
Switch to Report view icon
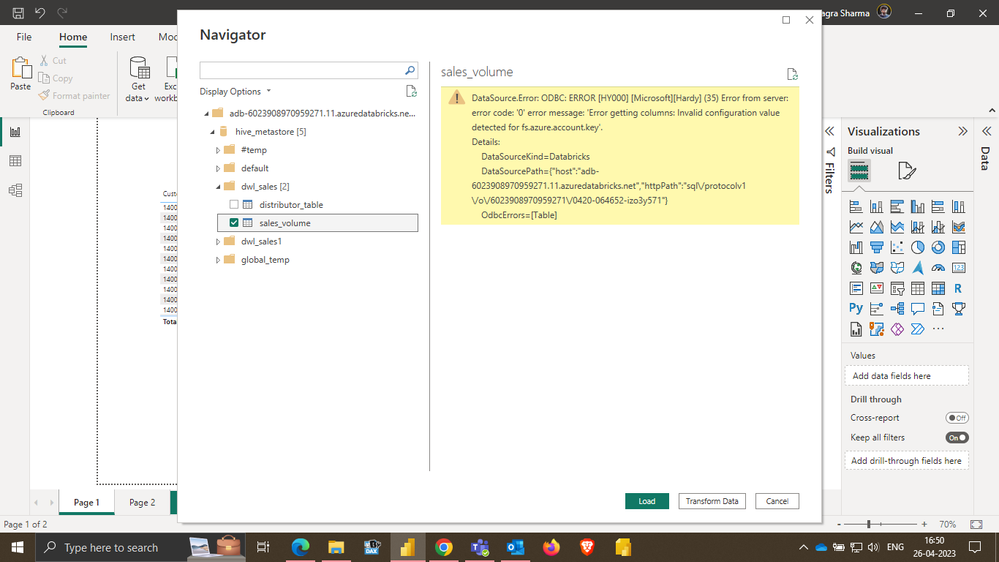[15, 132]
